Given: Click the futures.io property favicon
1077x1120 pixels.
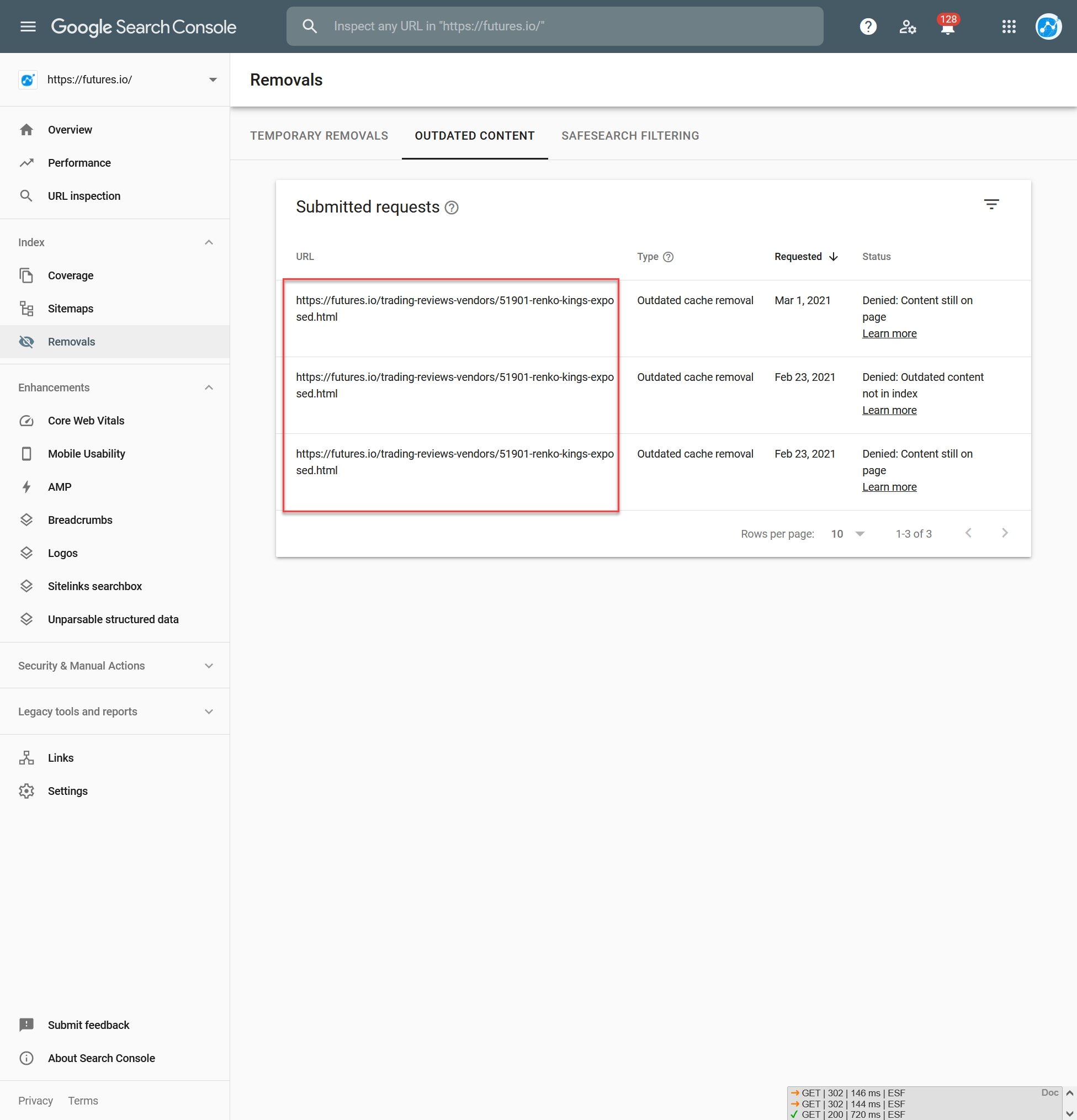Looking at the screenshot, I should [28, 79].
